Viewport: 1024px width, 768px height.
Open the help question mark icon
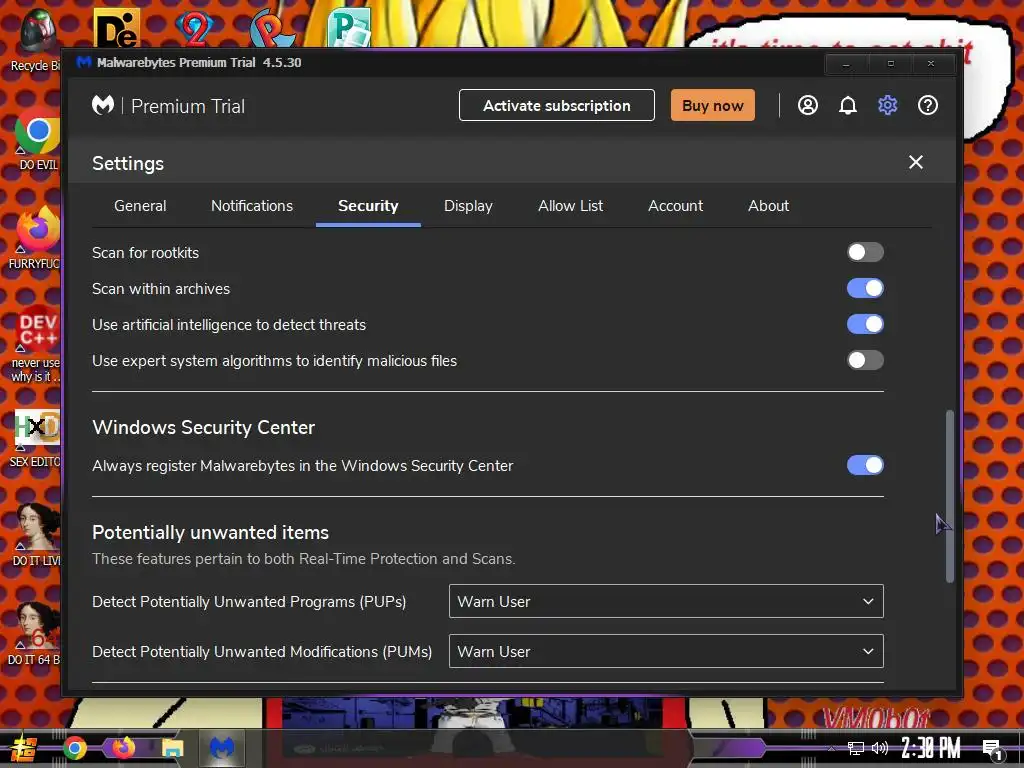pos(927,105)
